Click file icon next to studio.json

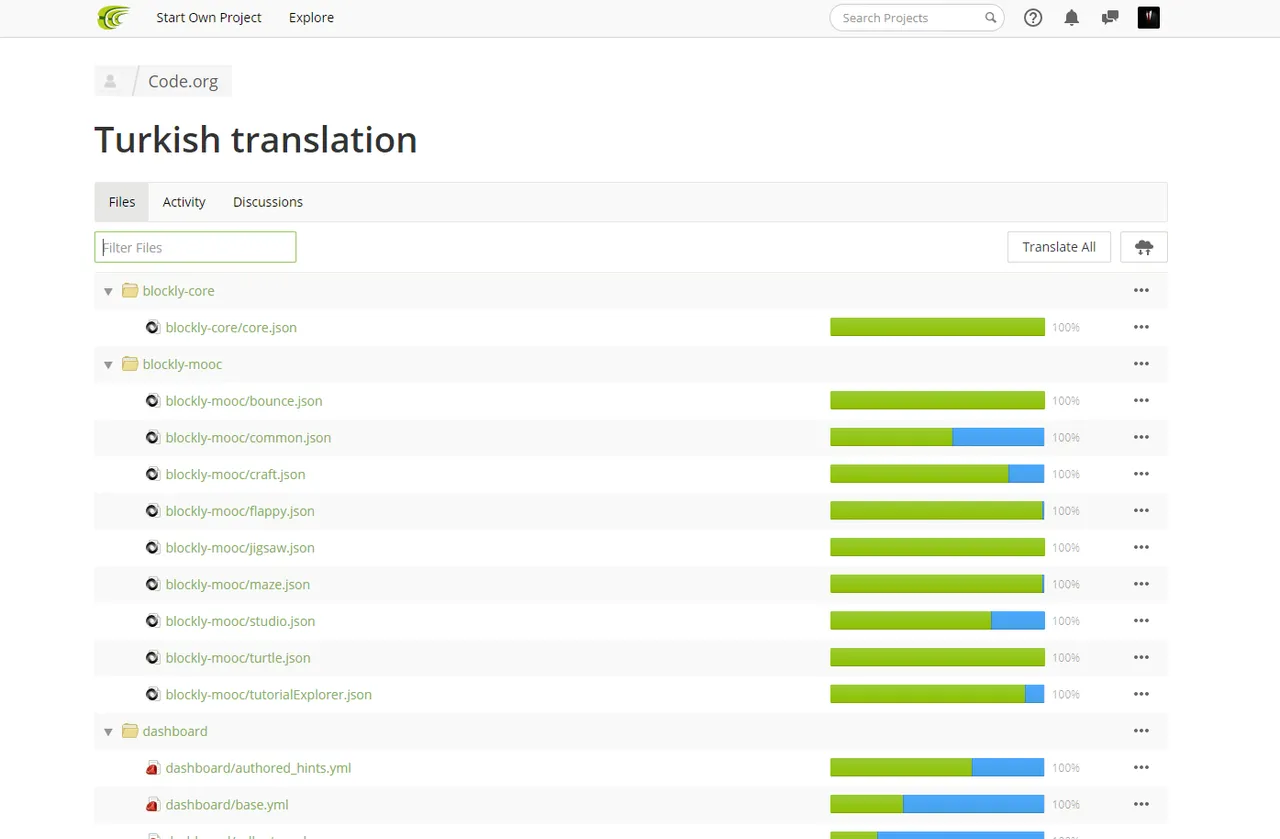(x=153, y=621)
